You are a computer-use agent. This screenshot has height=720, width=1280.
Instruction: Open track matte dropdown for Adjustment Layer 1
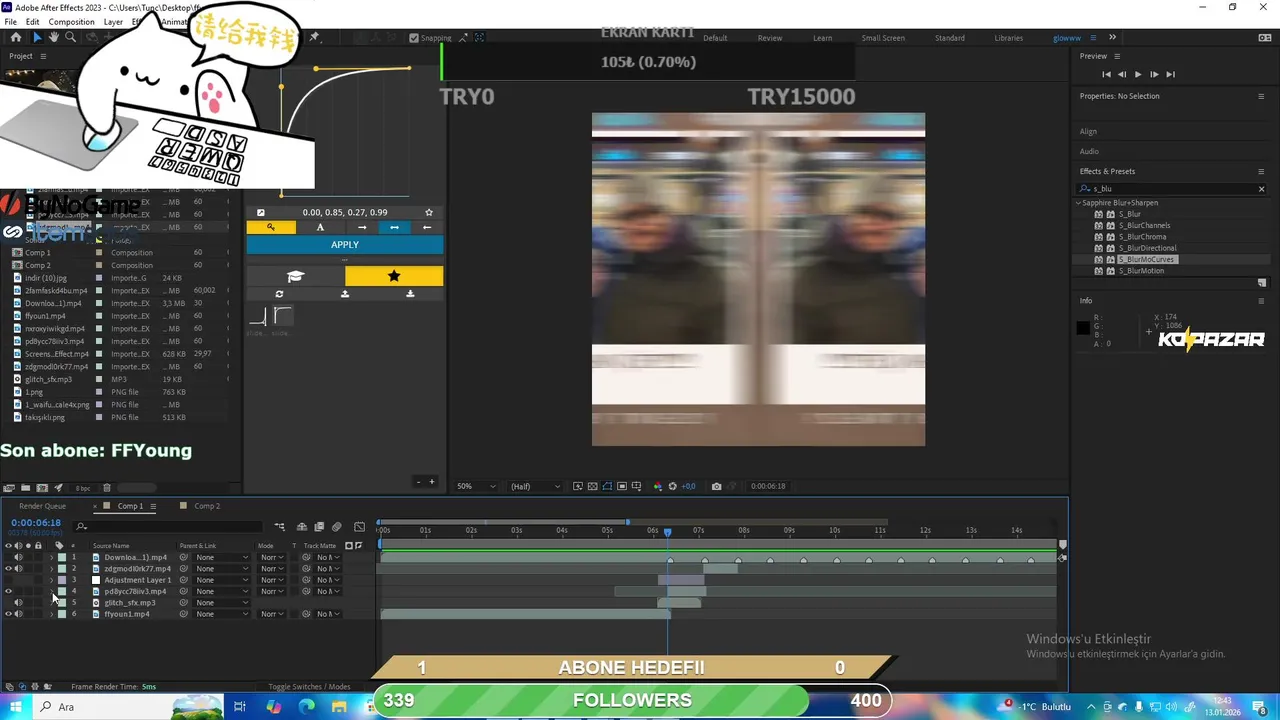click(327, 580)
